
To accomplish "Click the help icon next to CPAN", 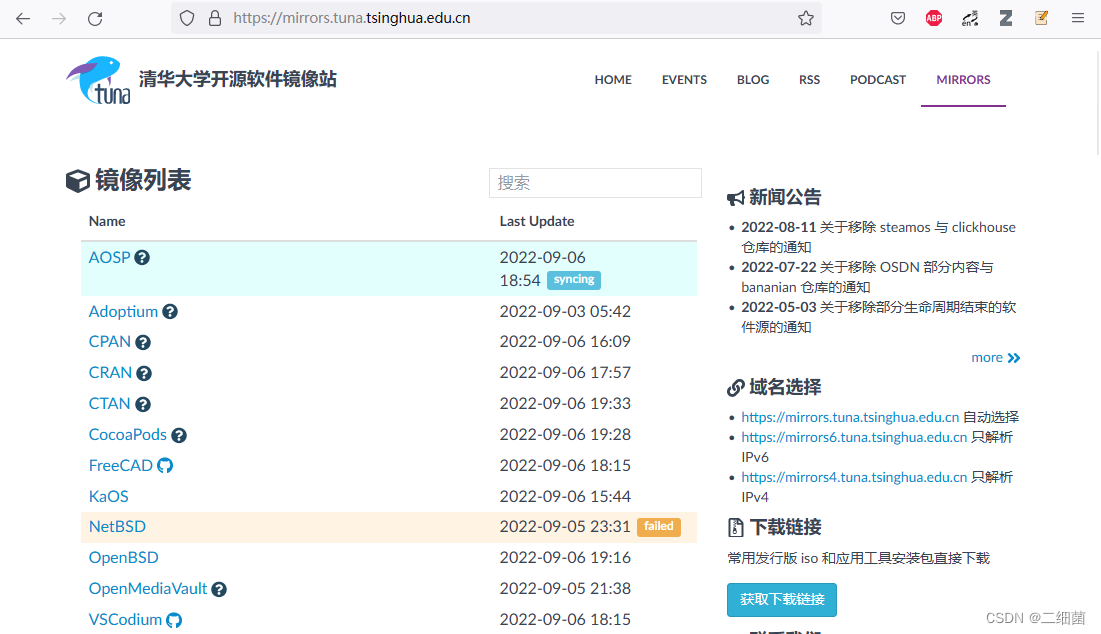I will (143, 343).
